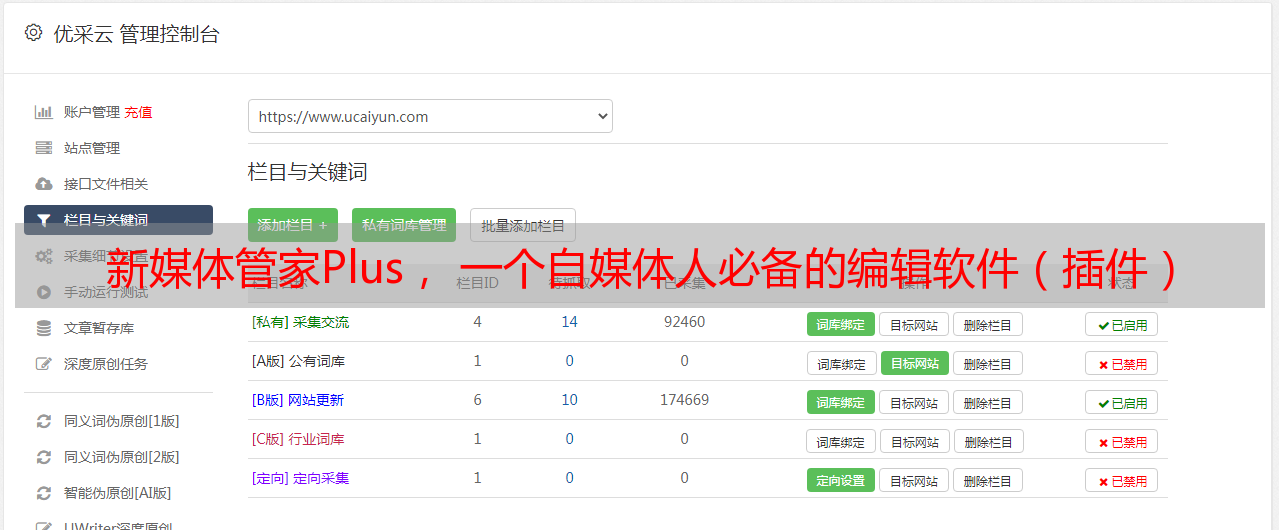The image size is (1279, 530).
Task: Click the bar chart icon for 账户管理
Action: click(43, 112)
